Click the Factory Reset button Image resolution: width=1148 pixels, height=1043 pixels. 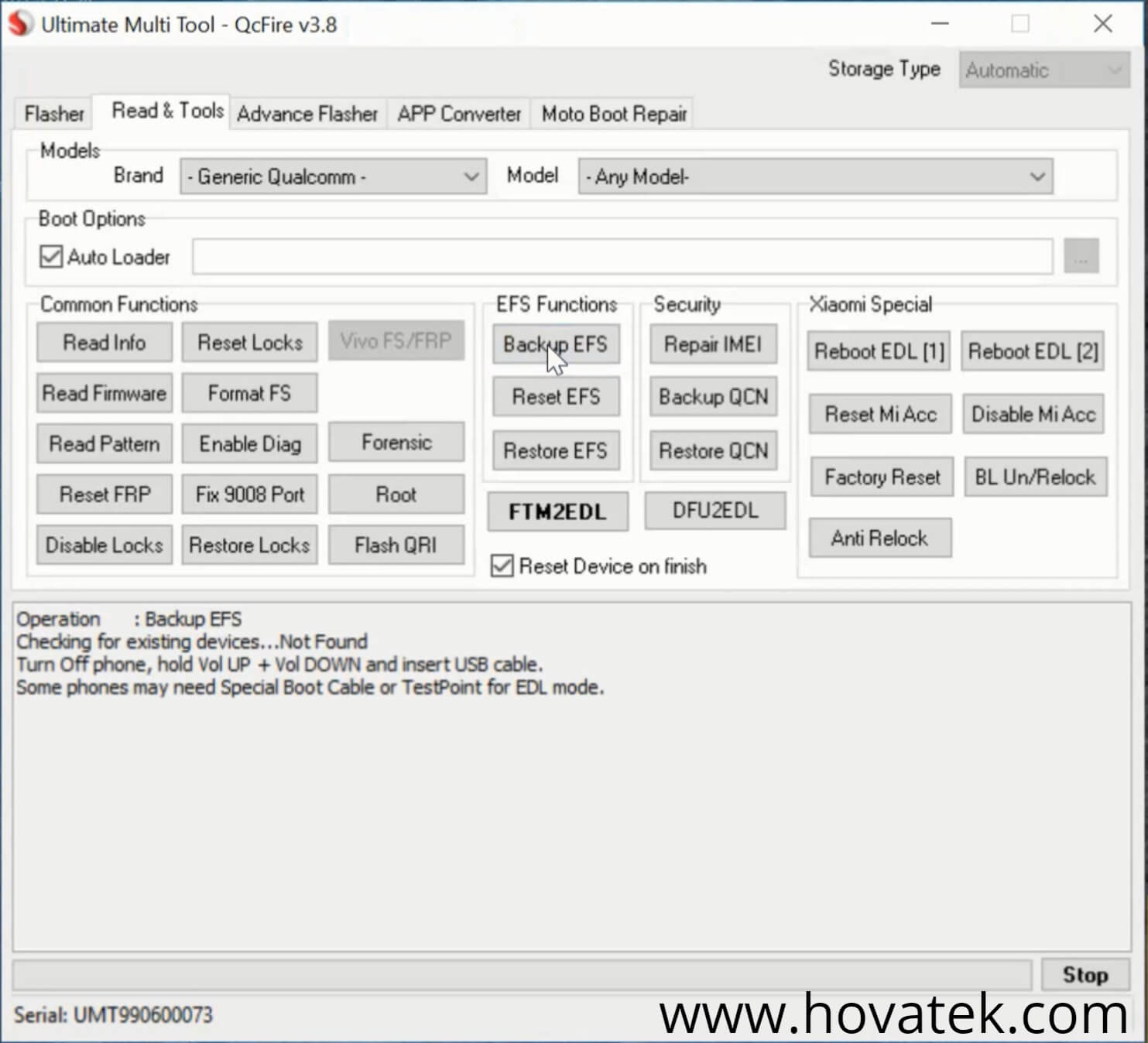(x=882, y=477)
